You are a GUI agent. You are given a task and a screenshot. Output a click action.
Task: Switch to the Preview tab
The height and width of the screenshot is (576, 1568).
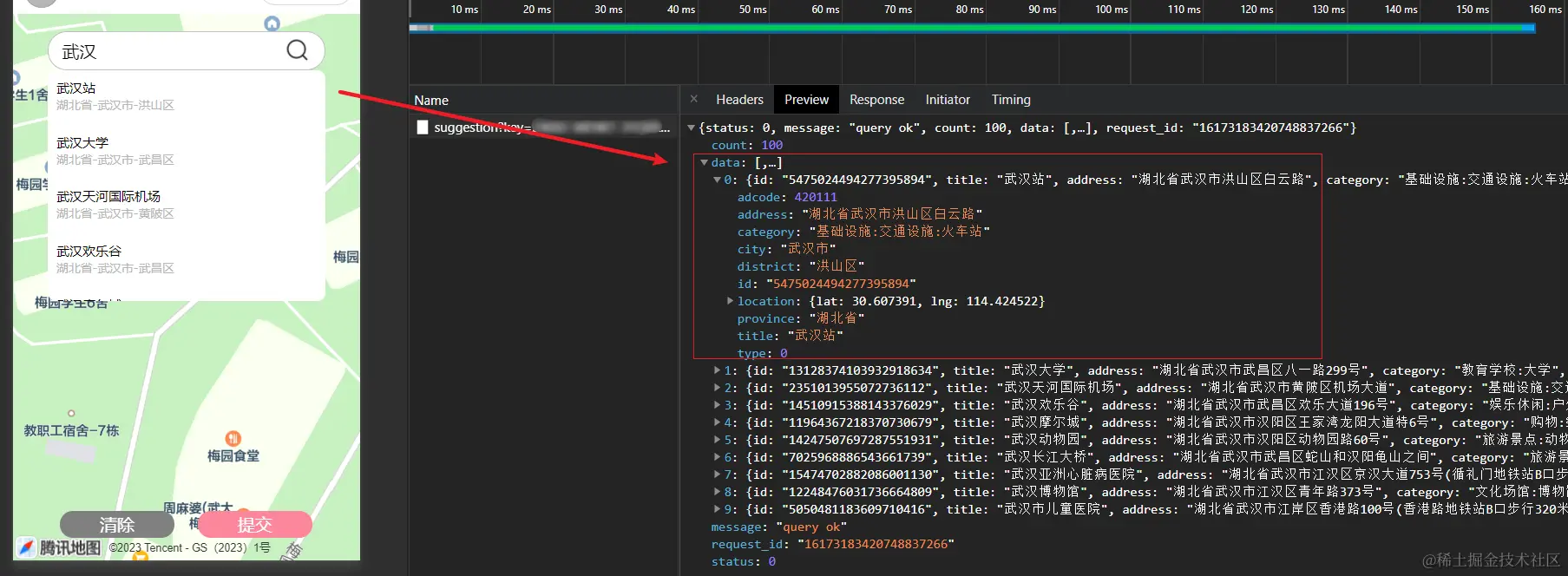click(x=806, y=100)
